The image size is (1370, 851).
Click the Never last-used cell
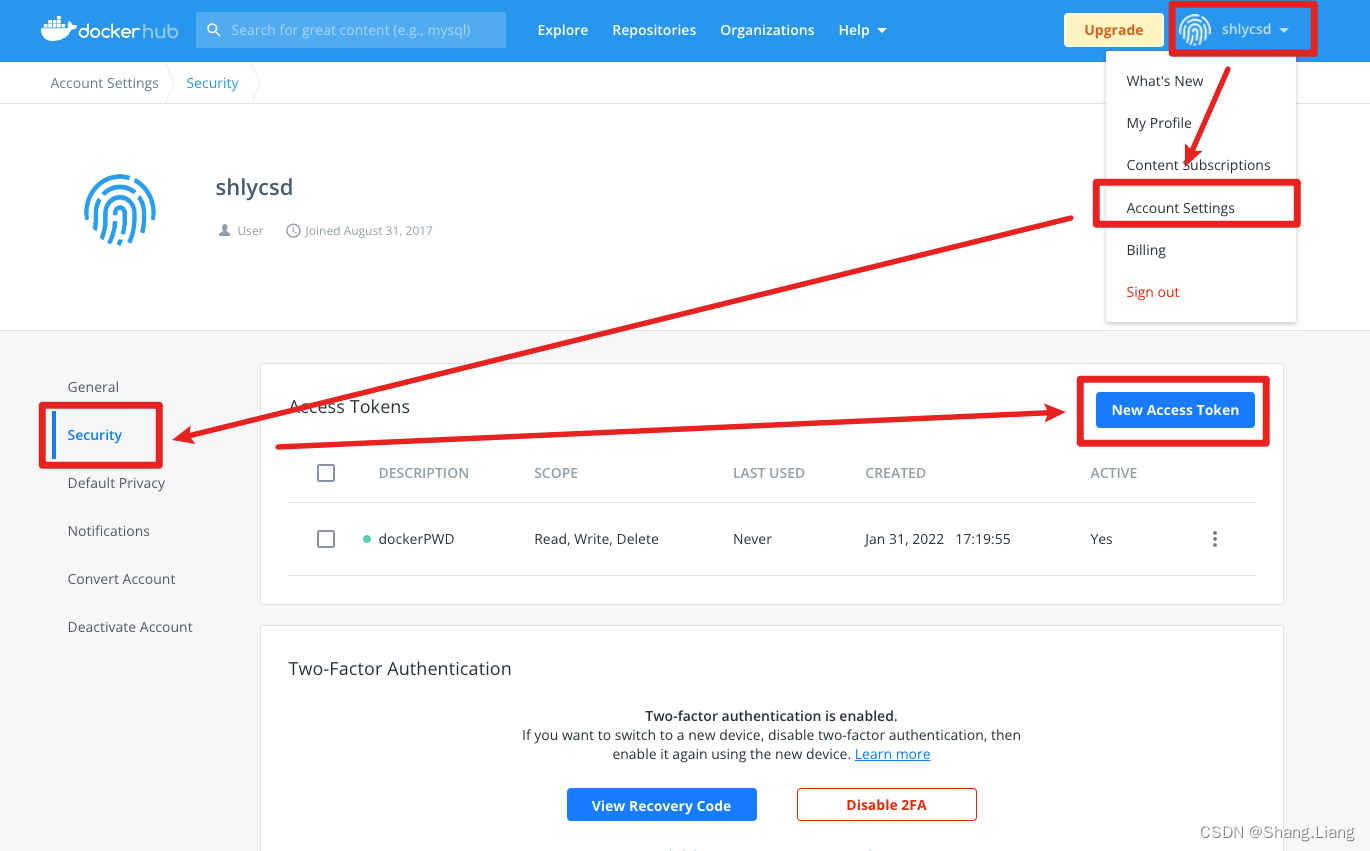752,539
